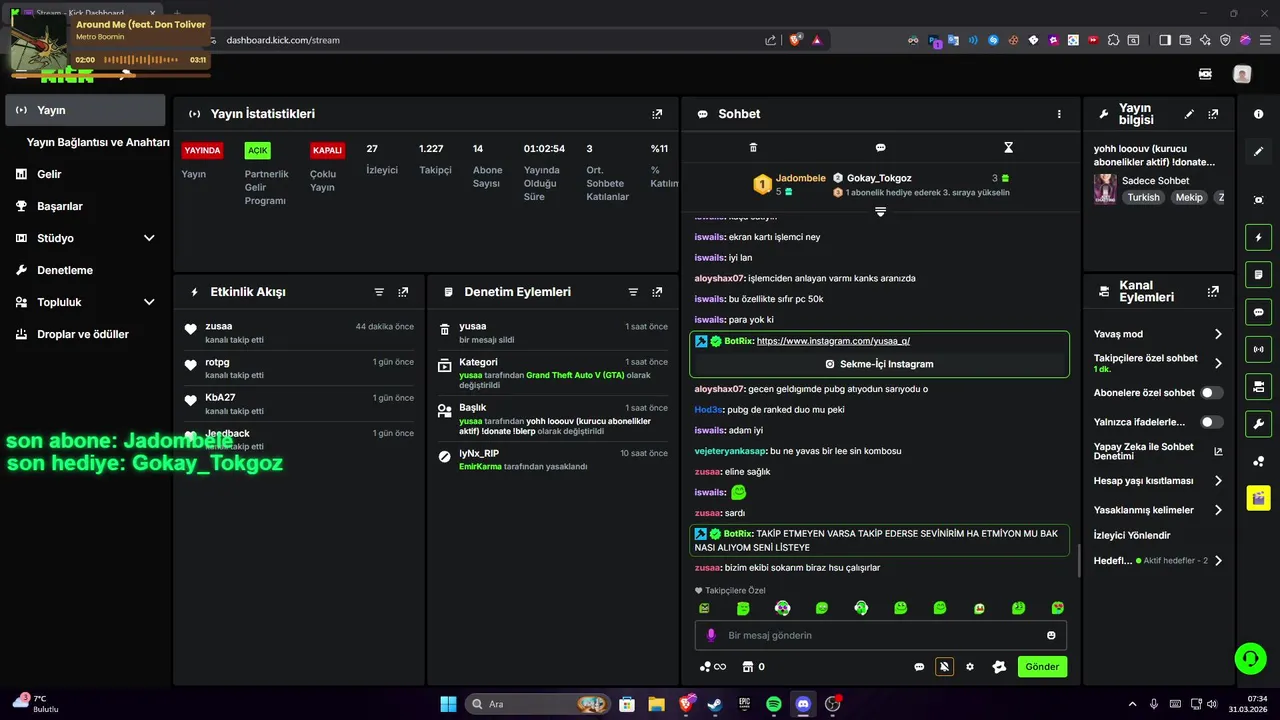The height and width of the screenshot is (720, 1280).
Task: Click the green headset support button
Action: click(1250, 658)
